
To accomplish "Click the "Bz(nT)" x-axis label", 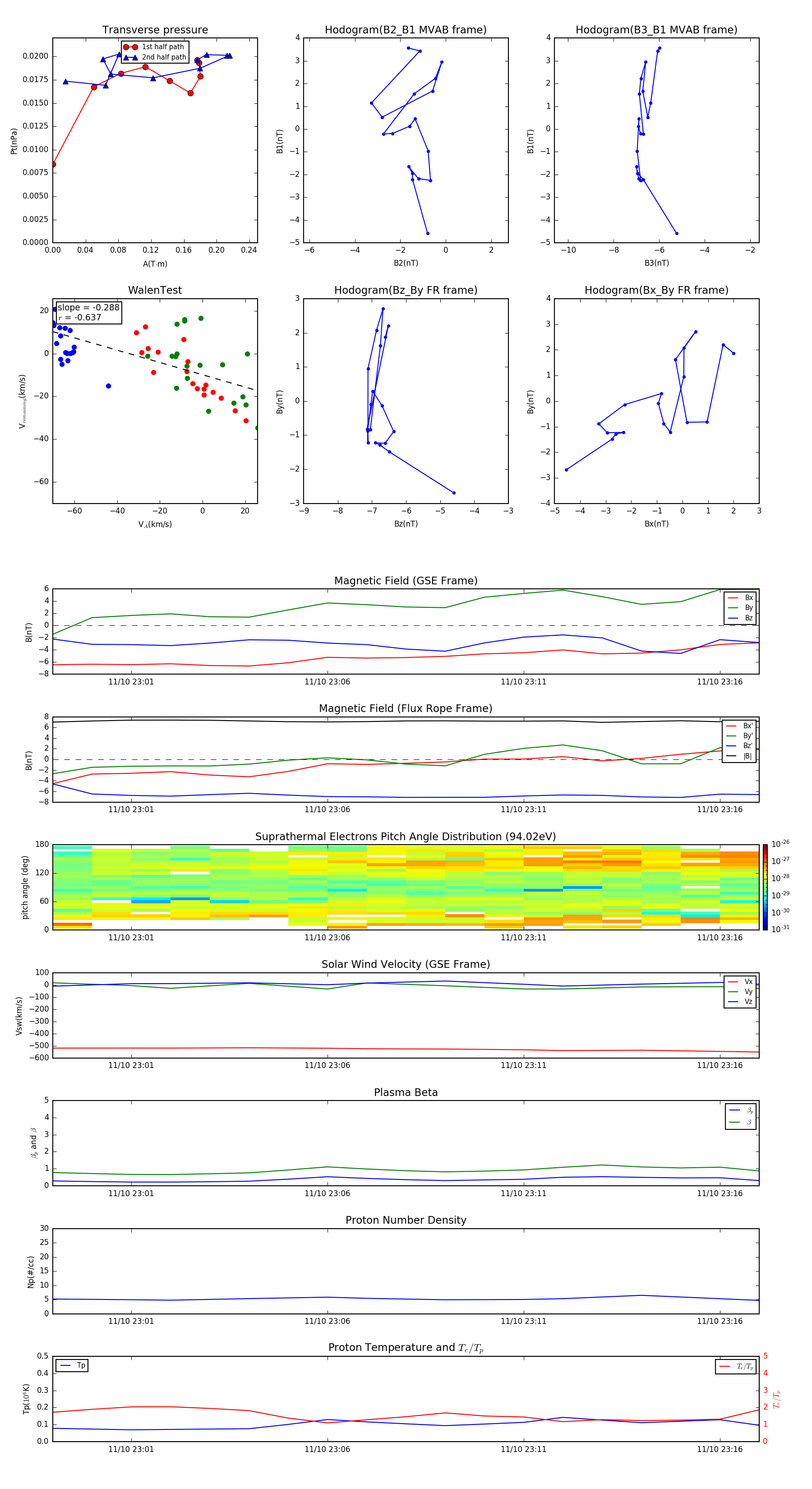I will coord(406,524).
